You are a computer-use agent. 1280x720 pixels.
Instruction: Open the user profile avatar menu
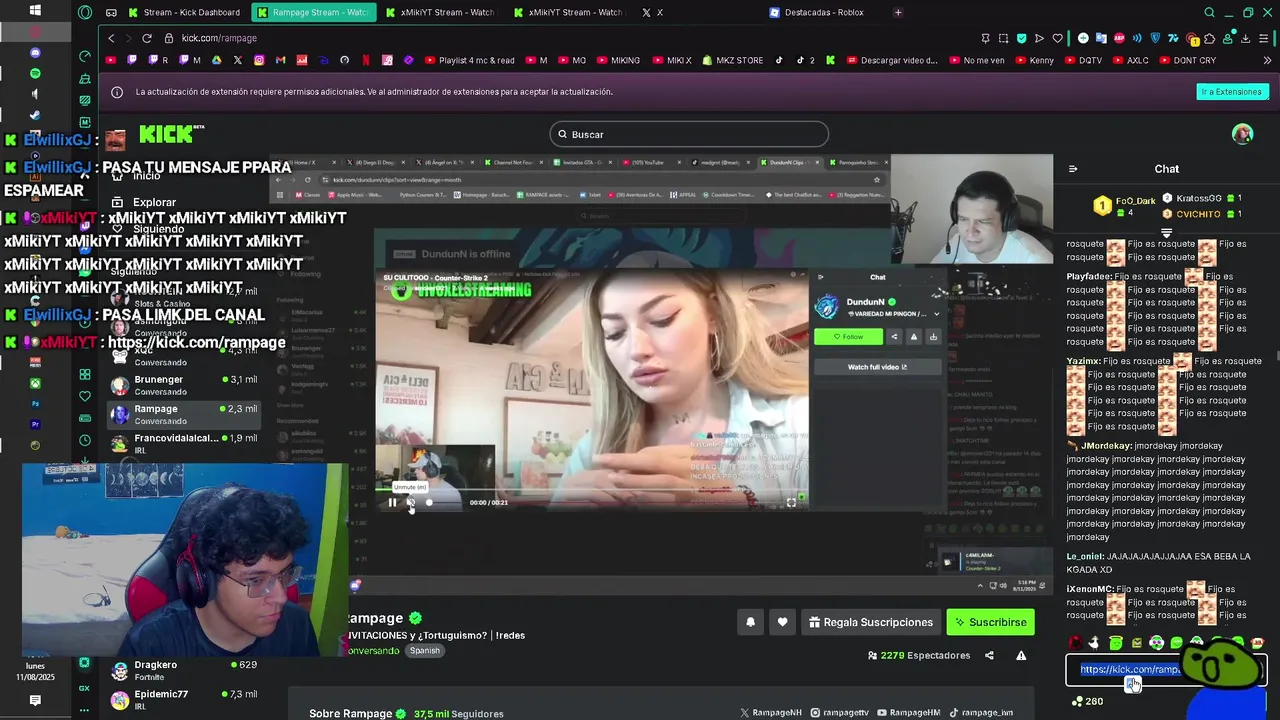[x=1242, y=134]
